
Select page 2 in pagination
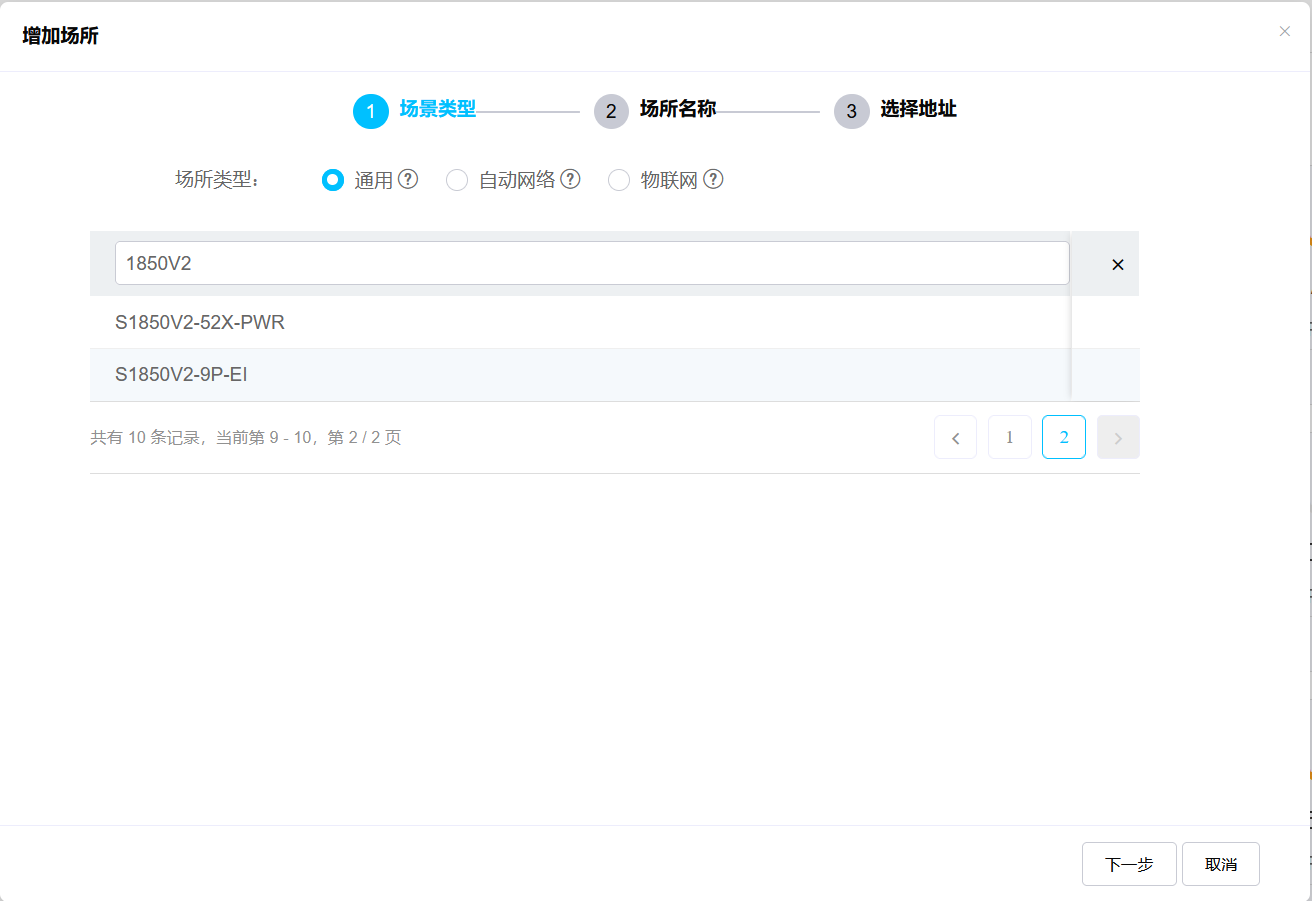coord(1064,437)
